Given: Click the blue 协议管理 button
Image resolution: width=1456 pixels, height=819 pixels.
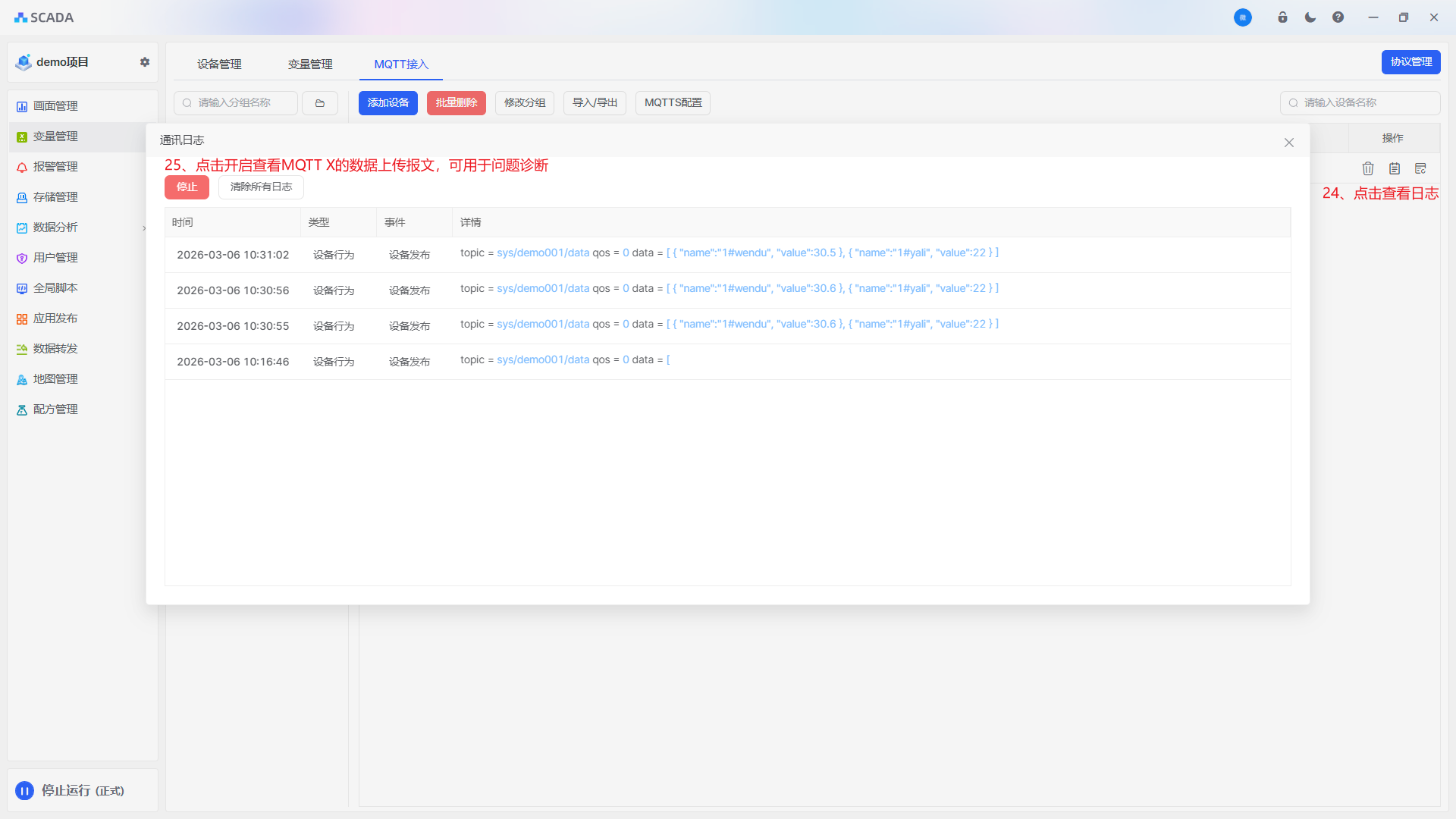Looking at the screenshot, I should pyautogui.click(x=1410, y=62).
